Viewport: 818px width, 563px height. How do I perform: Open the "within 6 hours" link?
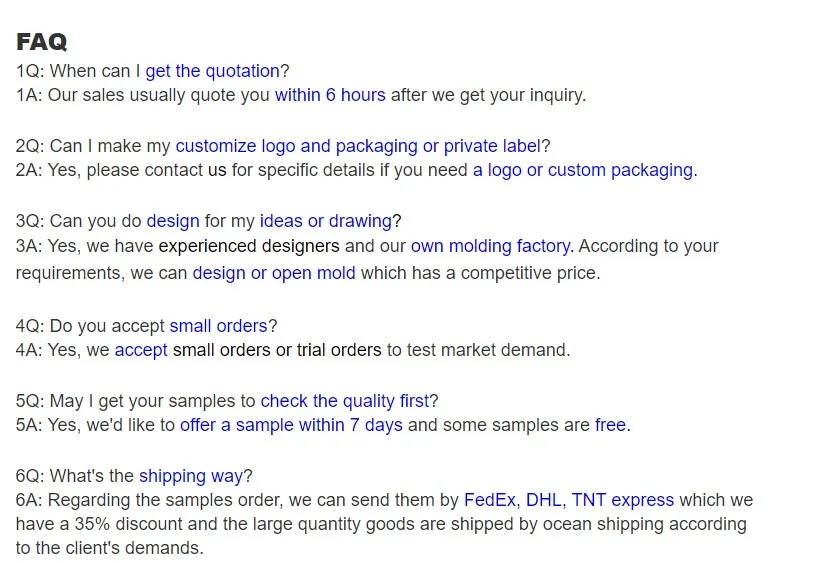330,96
